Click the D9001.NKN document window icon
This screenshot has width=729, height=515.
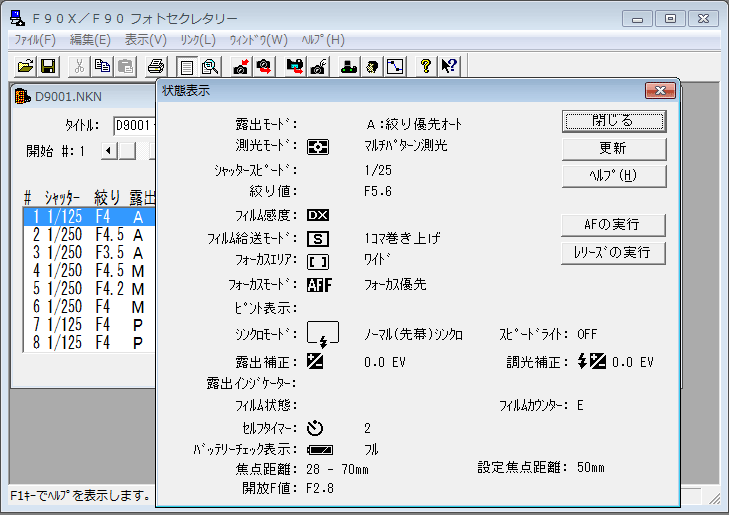click(x=22, y=97)
